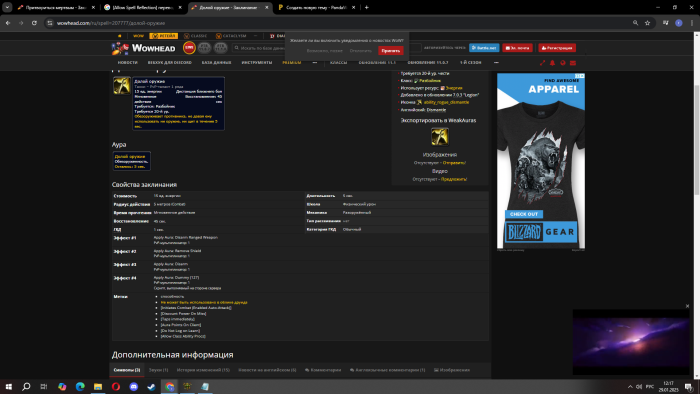Open Task View on the taskbar
This screenshot has height=394, width=700.
[44, 386]
